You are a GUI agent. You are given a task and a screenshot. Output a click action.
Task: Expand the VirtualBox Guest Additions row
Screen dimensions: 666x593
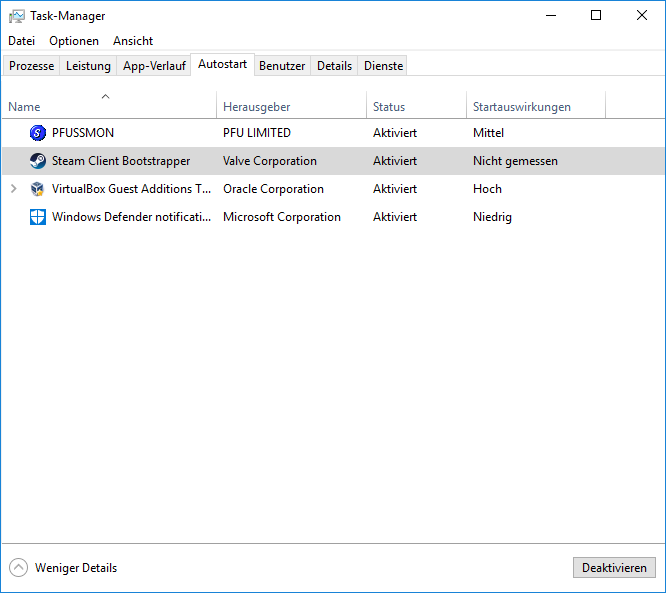tap(14, 189)
